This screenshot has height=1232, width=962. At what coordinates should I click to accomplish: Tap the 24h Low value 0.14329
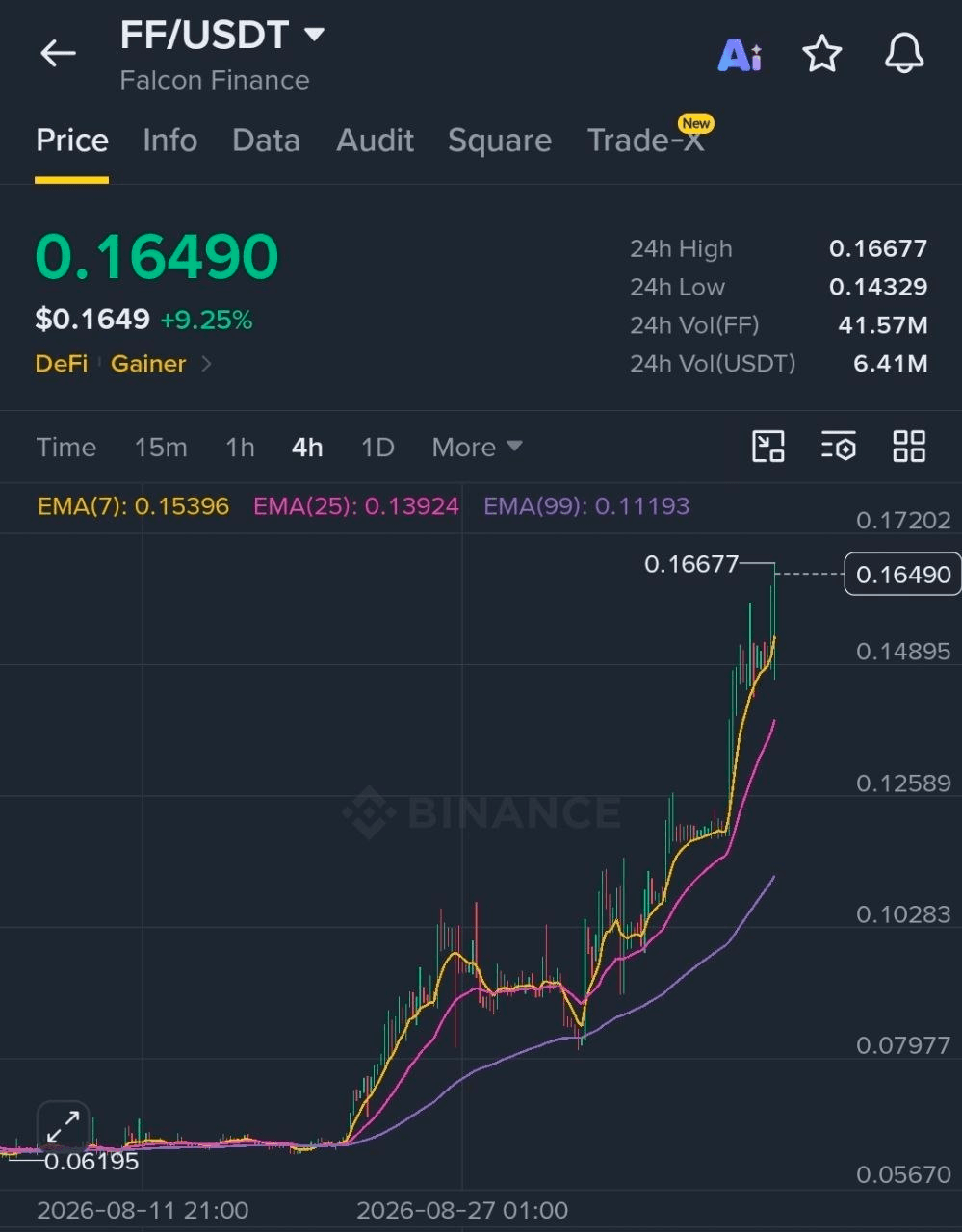[x=878, y=287]
